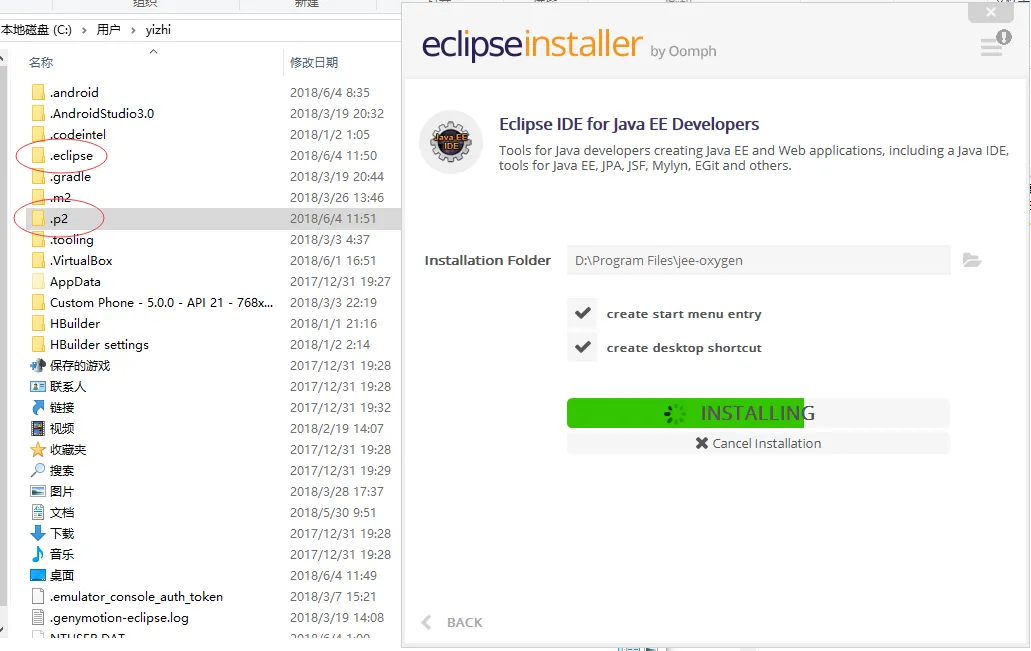Click the back arrow icon in installer
1031x651 pixels.
tap(427, 622)
